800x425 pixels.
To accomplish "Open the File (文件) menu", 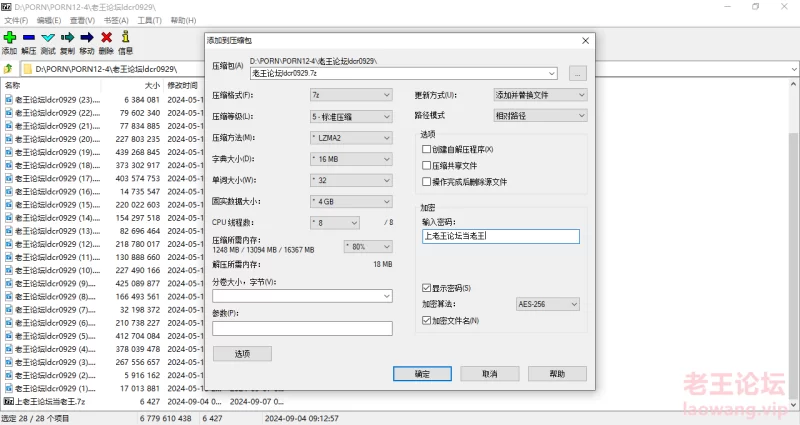I will click(16, 20).
